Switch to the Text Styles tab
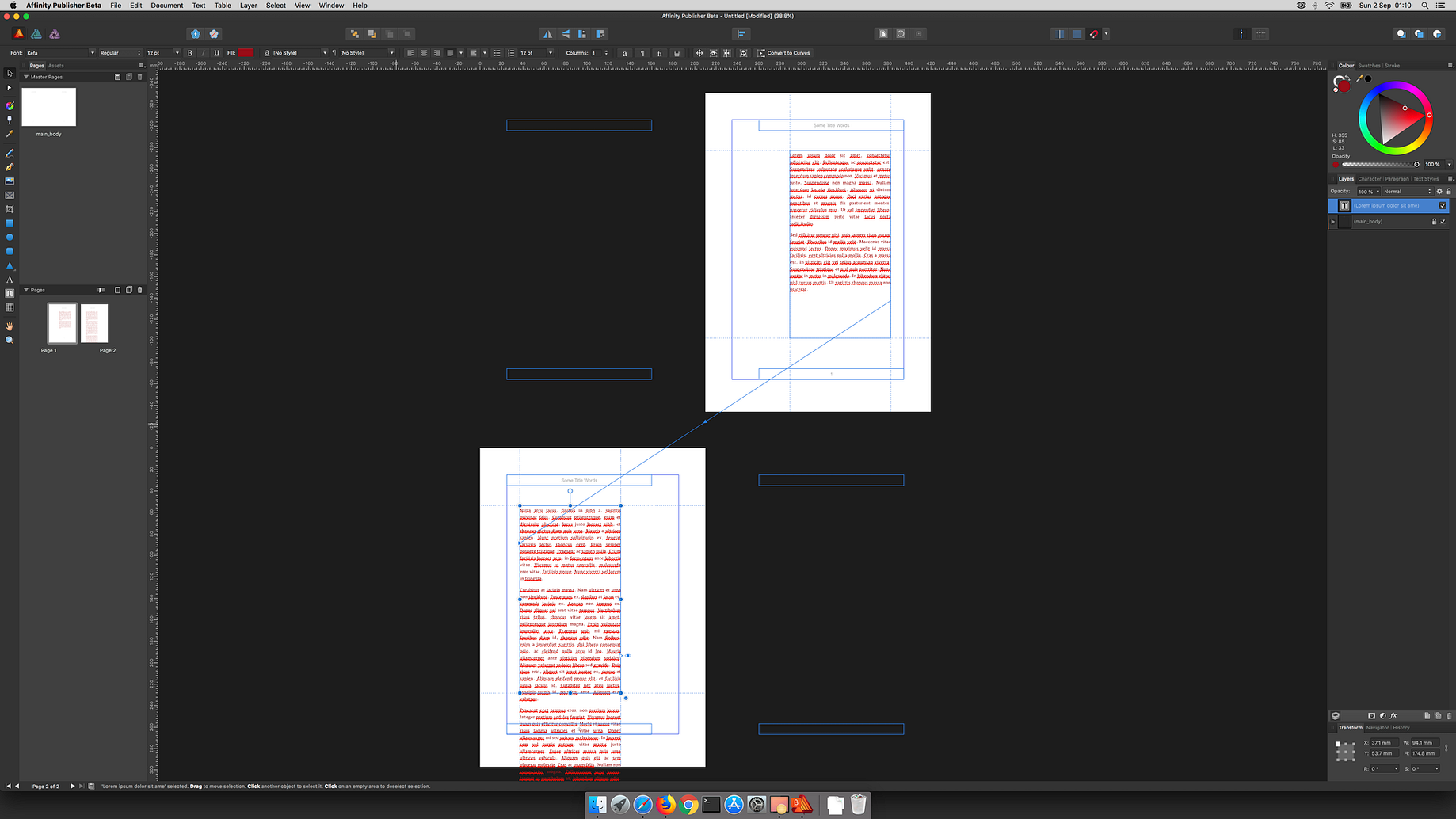This screenshot has height=819, width=1456. (x=1426, y=179)
